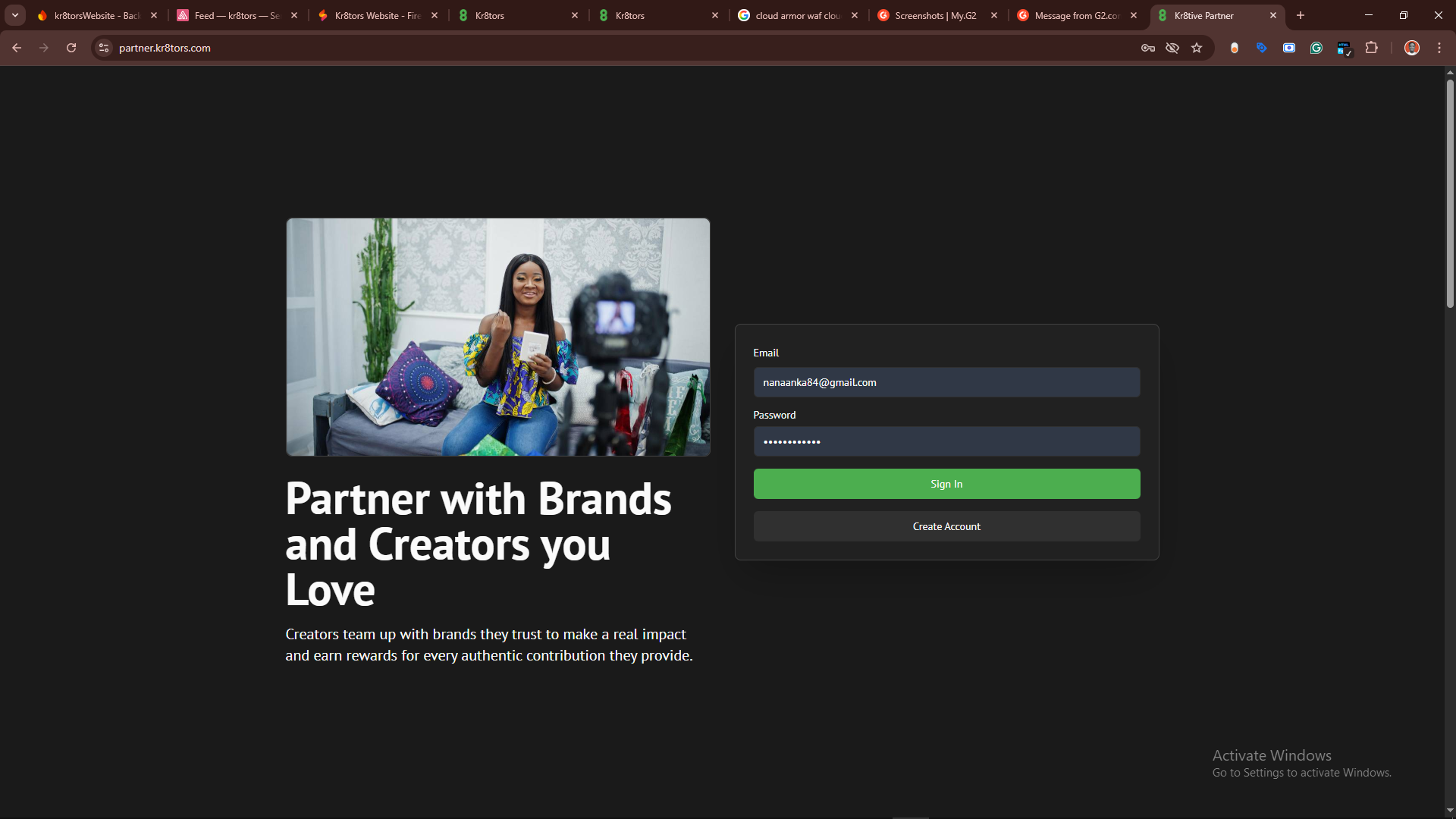Open the saved passwords key icon
The image size is (1456, 819).
click(1147, 48)
